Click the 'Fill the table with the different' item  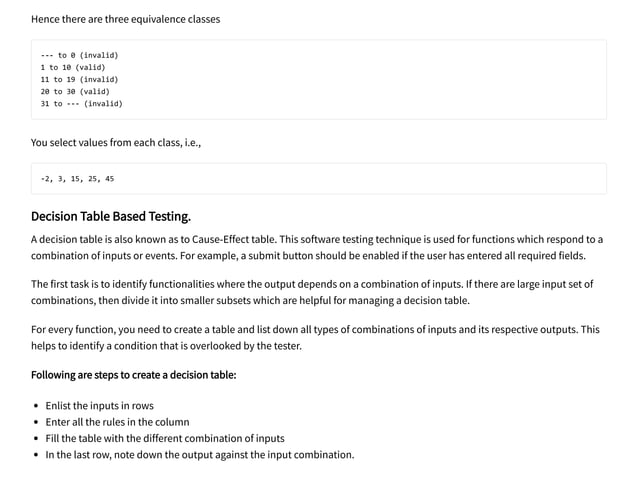pos(164,438)
